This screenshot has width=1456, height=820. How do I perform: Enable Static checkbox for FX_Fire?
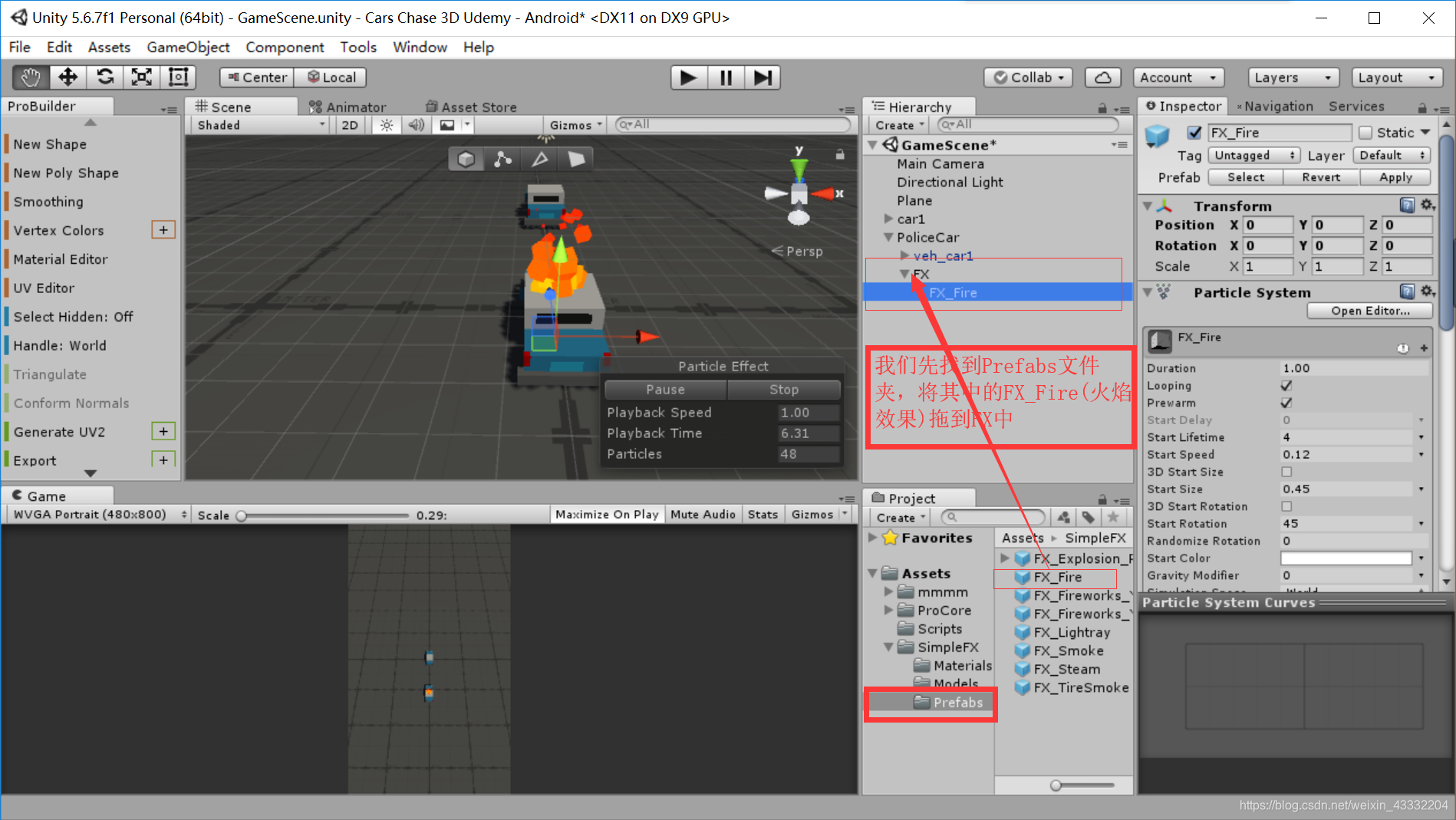click(x=1365, y=133)
